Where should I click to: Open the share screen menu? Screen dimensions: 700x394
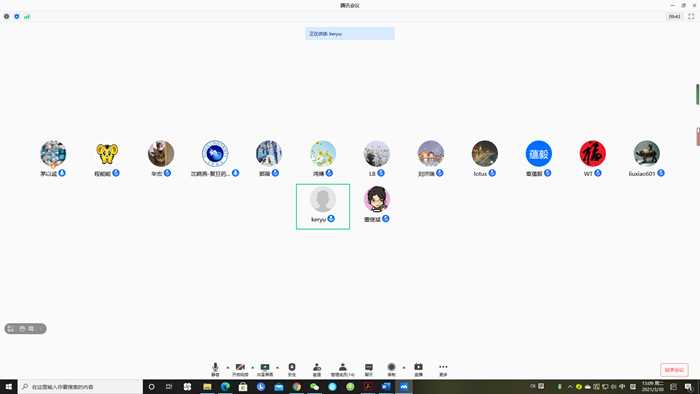(265, 369)
